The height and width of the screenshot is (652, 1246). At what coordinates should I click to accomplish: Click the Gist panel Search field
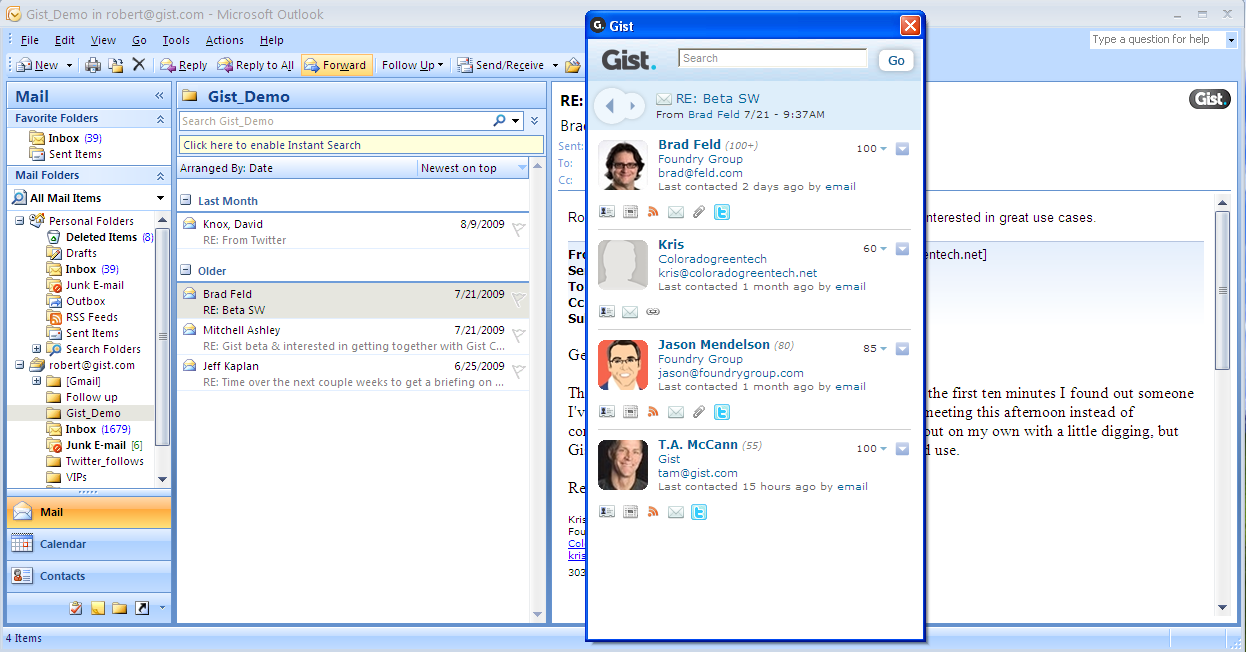tap(773, 58)
